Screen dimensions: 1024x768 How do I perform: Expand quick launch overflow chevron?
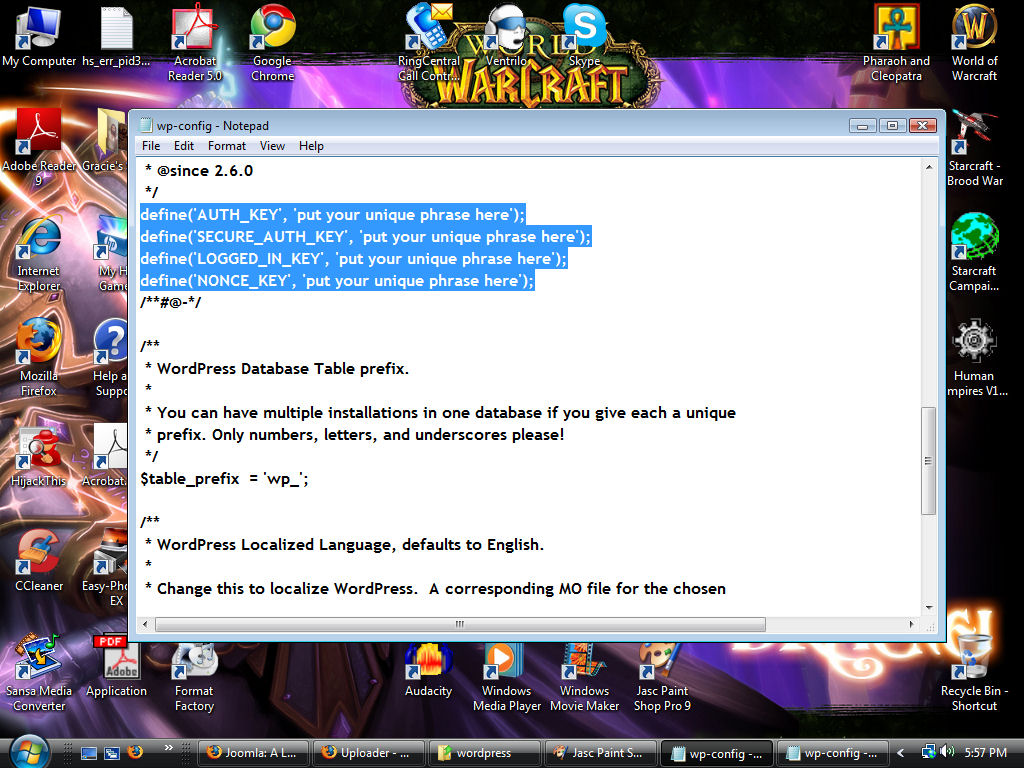pyautogui.click(x=168, y=748)
